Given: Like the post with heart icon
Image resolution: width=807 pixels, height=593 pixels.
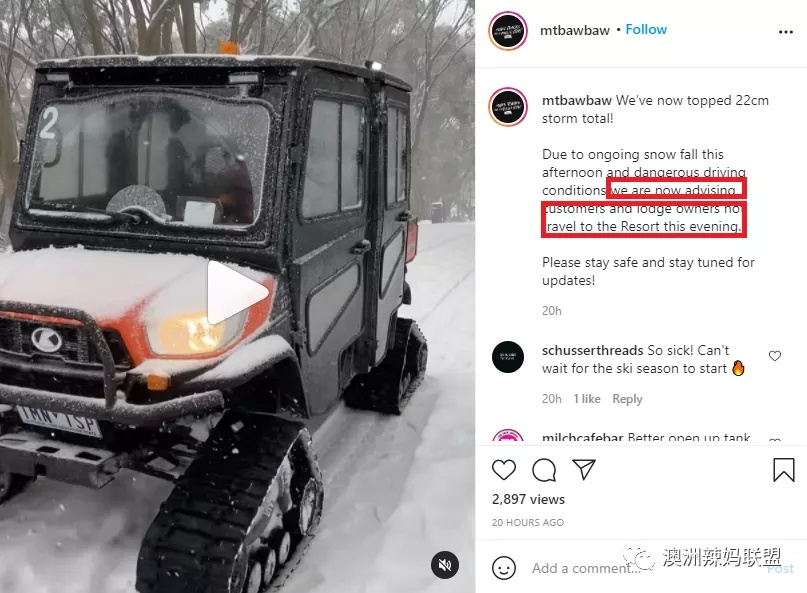Looking at the screenshot, I should [x=503, y=469].
